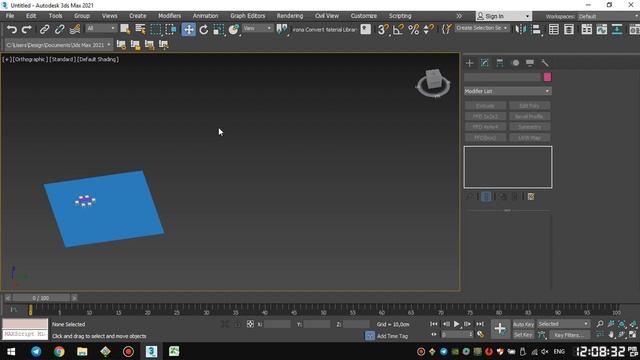Open Reference Coordinate System View dropdown
The image size is (640, 360).
(257, 28)
